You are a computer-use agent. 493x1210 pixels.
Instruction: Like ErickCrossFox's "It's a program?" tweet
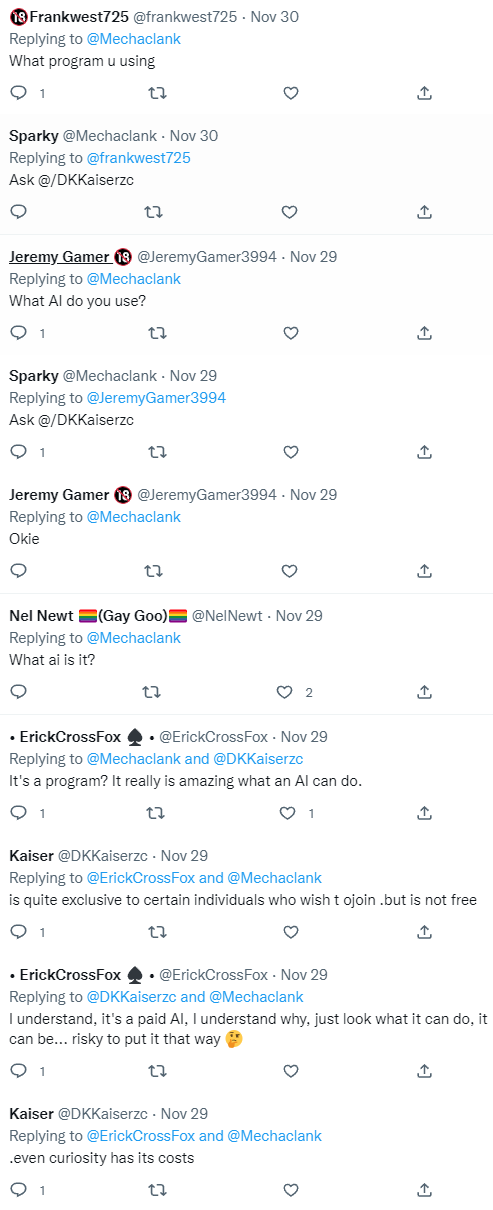coord(290,813)
